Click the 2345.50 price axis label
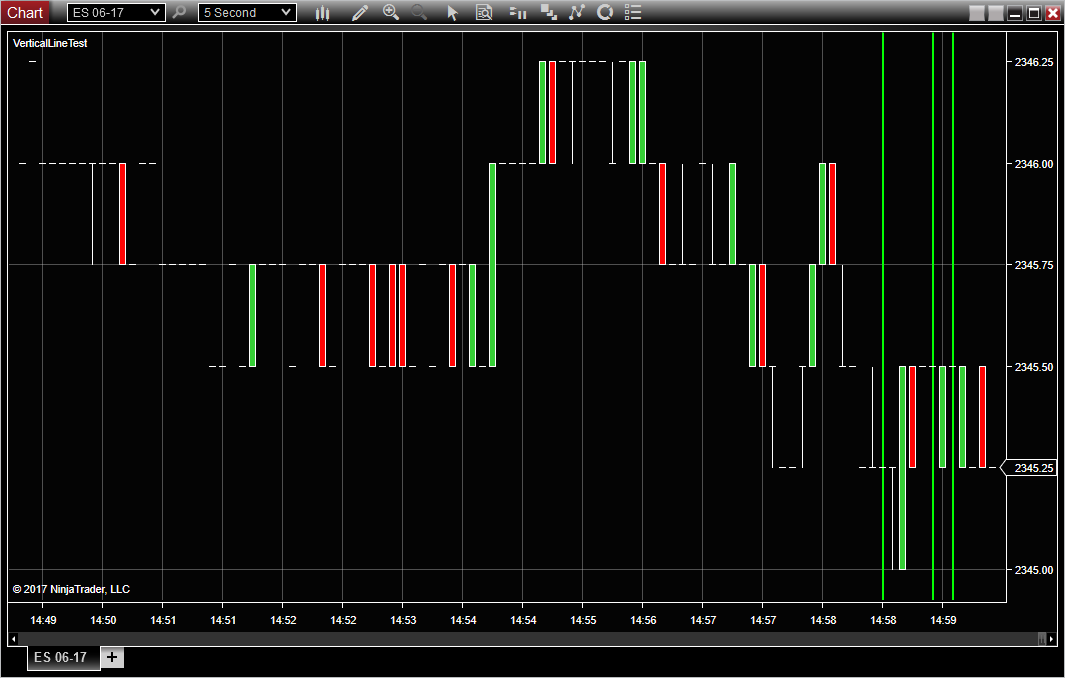This screenshot has width=1065, height=678. point(1034,367)
